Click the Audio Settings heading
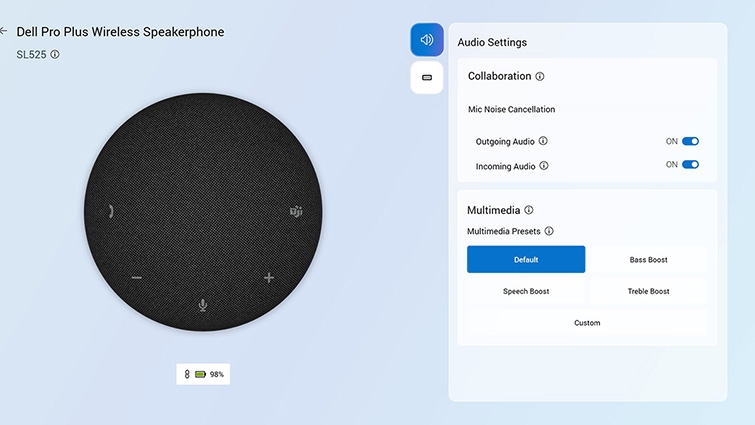This screenshot has width=755, height=425. (492, 42)
